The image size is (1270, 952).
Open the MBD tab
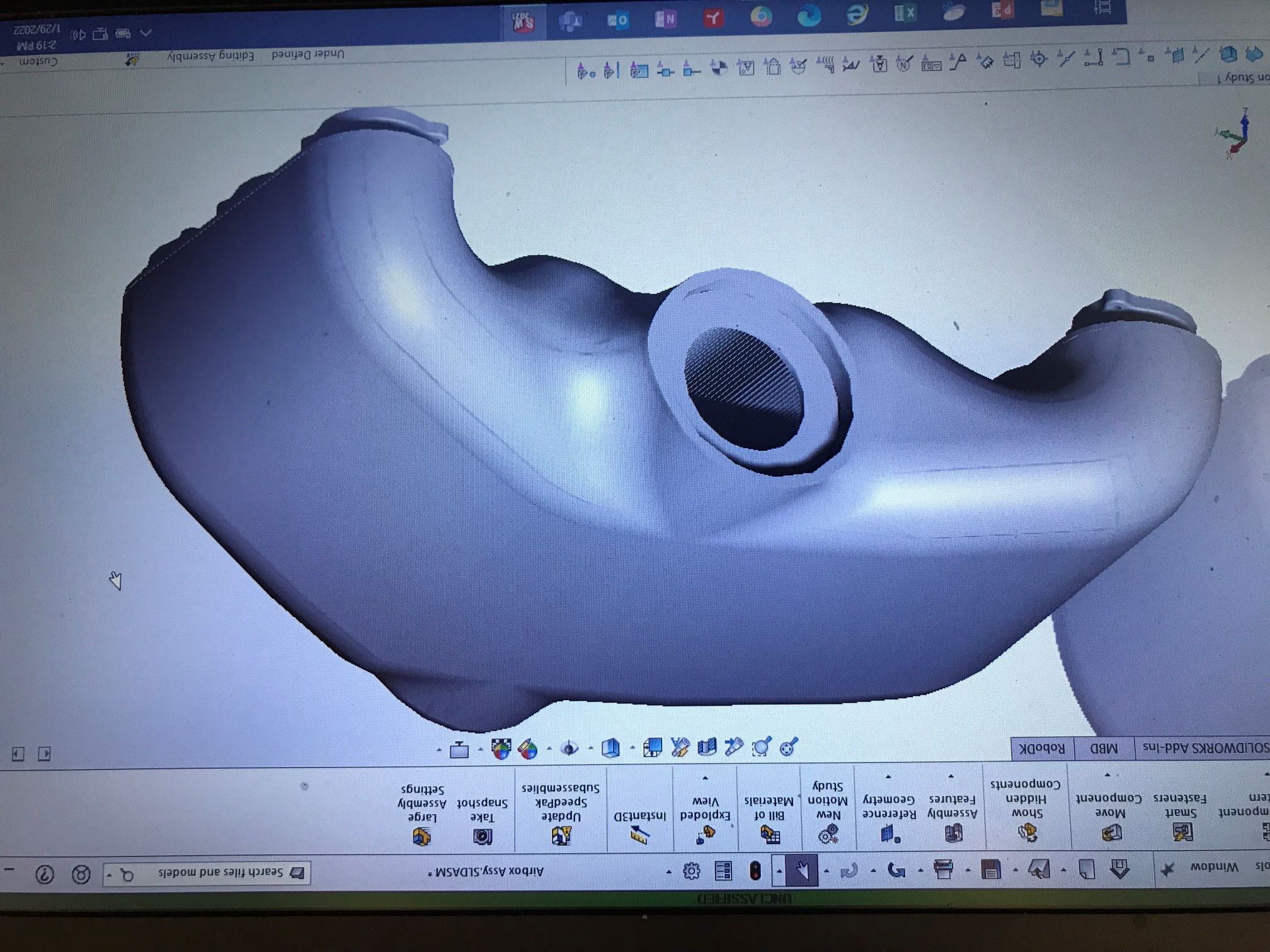point(1103,748)
